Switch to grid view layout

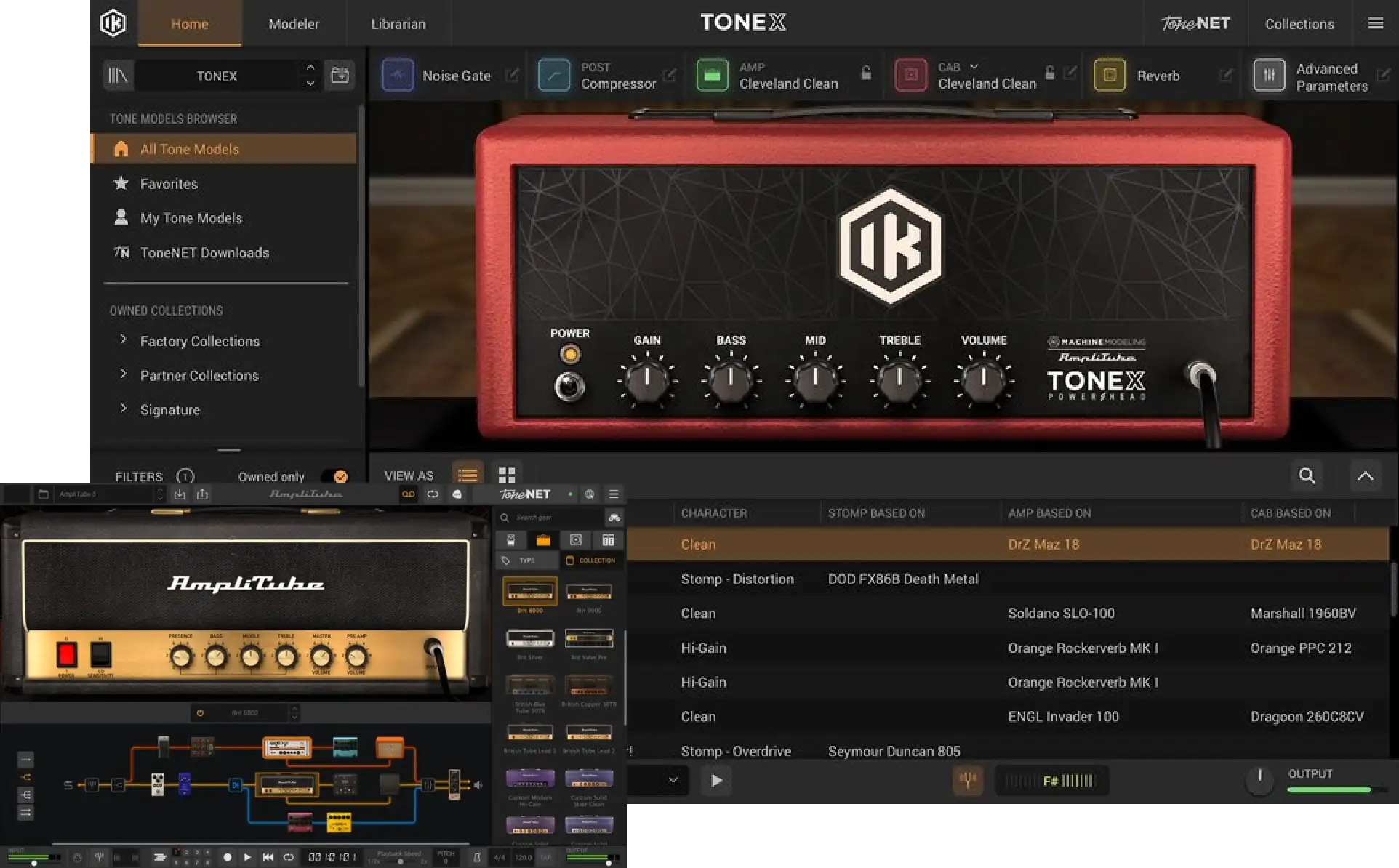507,475
